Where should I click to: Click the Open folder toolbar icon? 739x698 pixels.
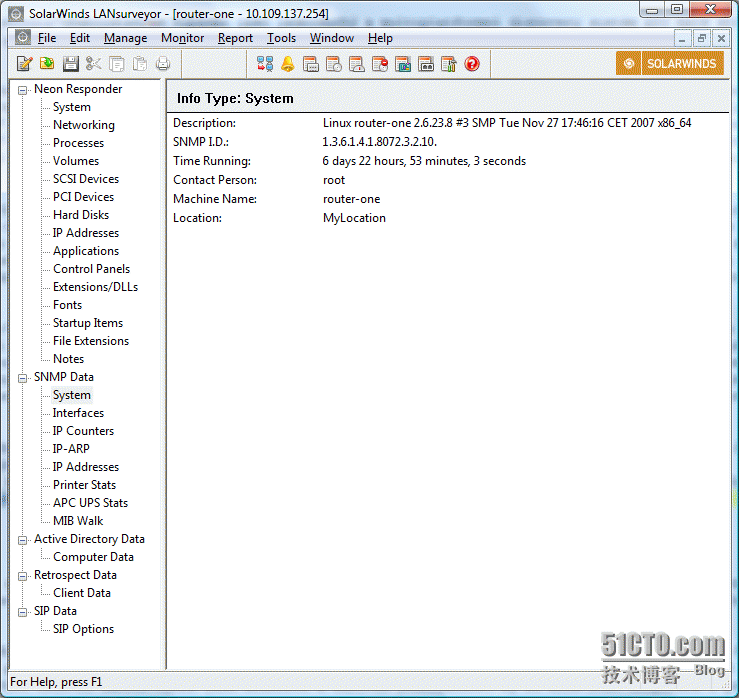47,64
